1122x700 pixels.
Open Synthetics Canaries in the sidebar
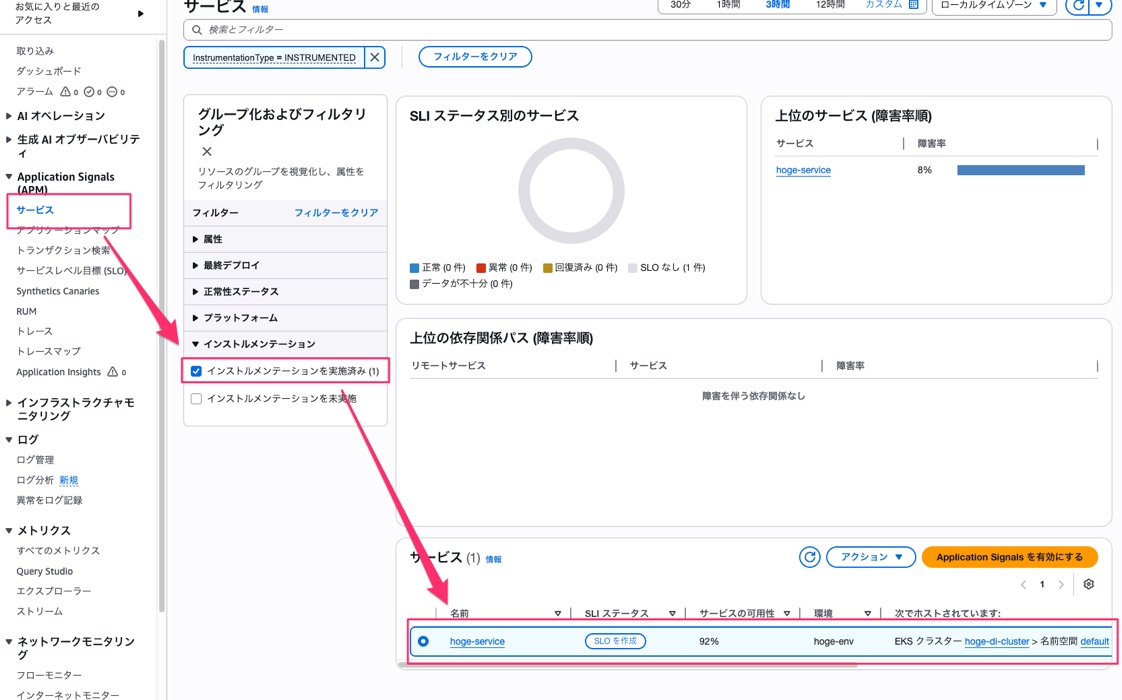[x=58, y=291]
